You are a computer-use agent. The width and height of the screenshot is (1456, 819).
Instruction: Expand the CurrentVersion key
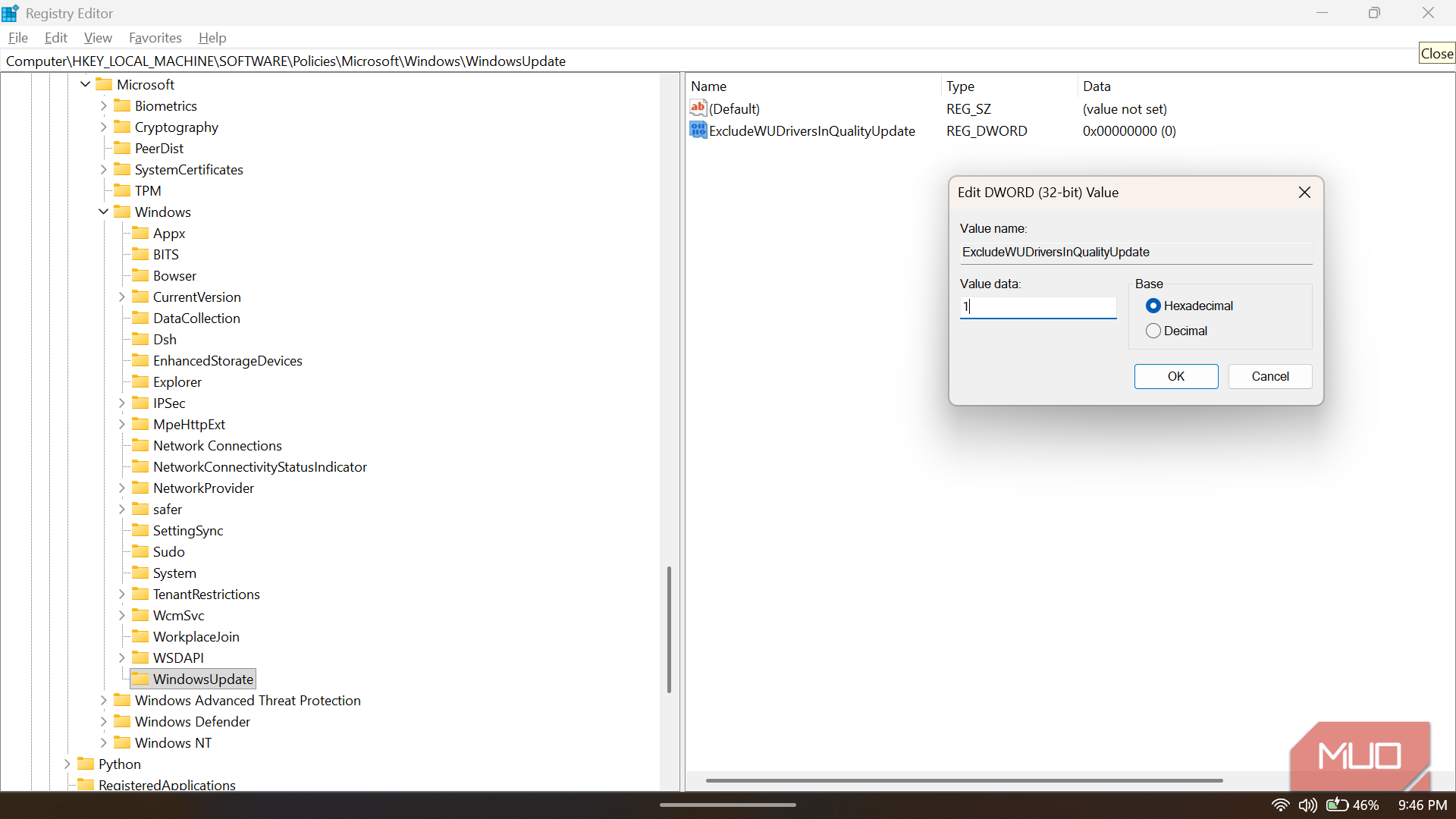coord(121,297)
